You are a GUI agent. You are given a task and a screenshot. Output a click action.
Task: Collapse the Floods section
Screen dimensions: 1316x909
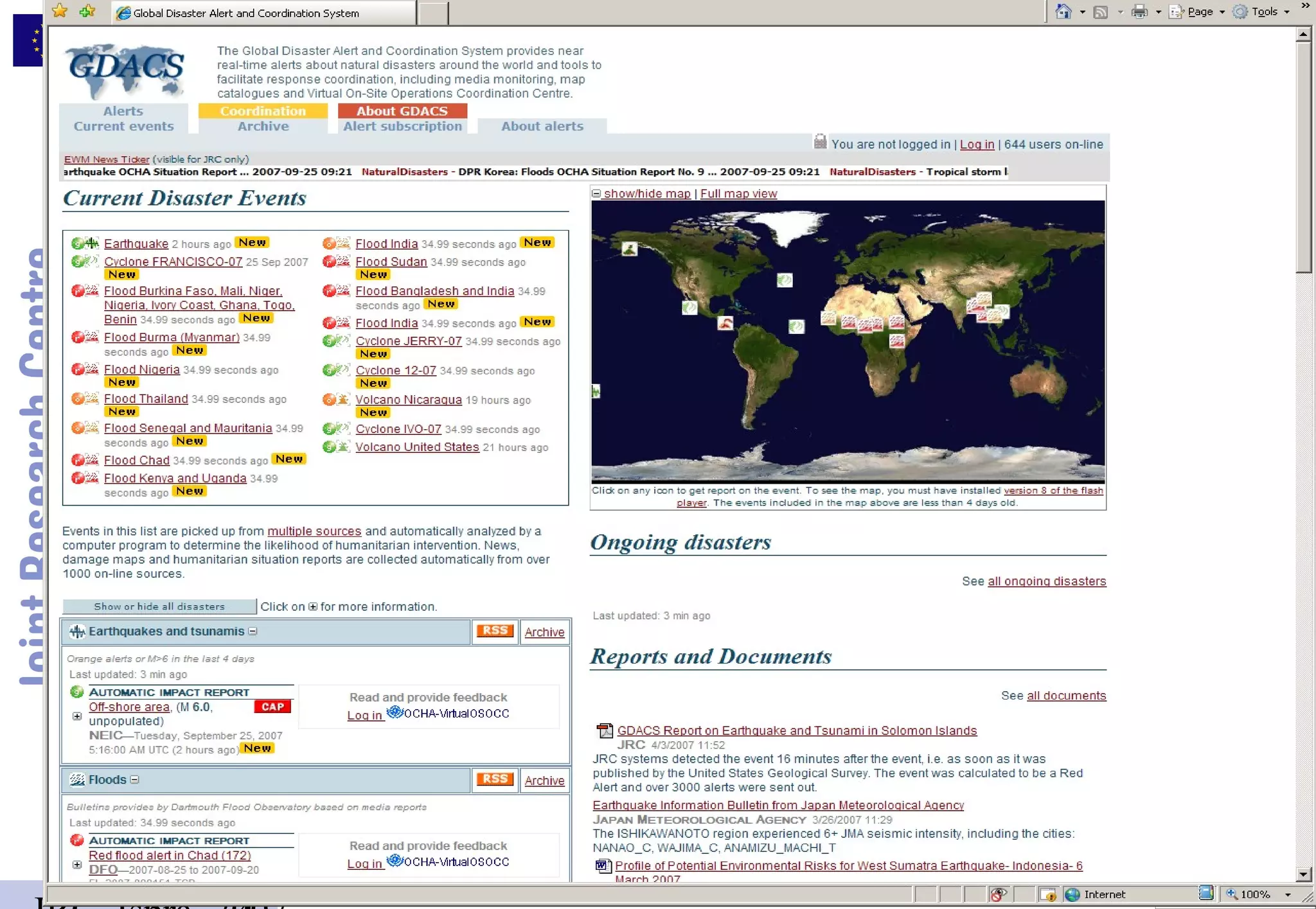135,780
